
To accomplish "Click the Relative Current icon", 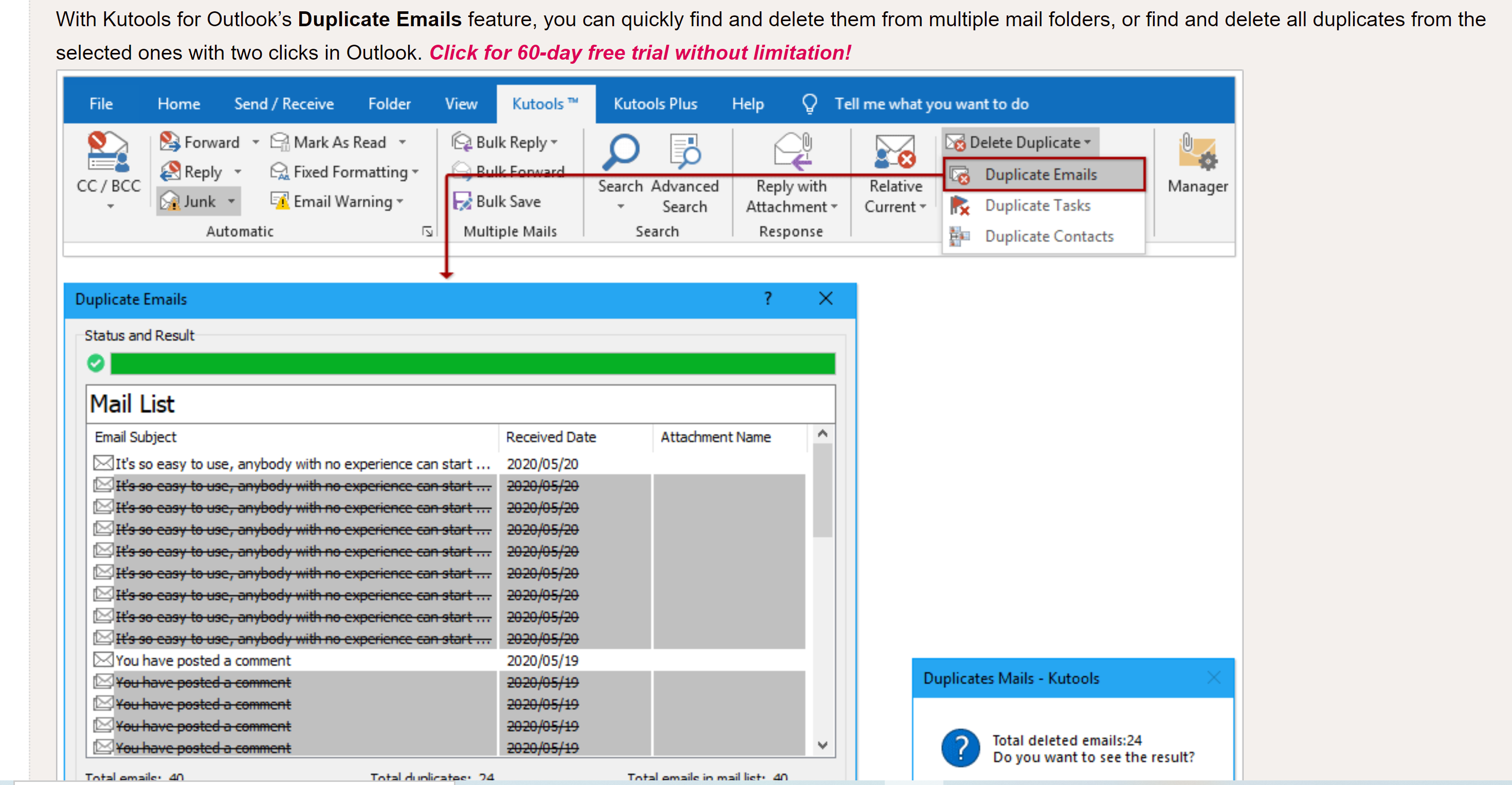I will pos(895,152).
